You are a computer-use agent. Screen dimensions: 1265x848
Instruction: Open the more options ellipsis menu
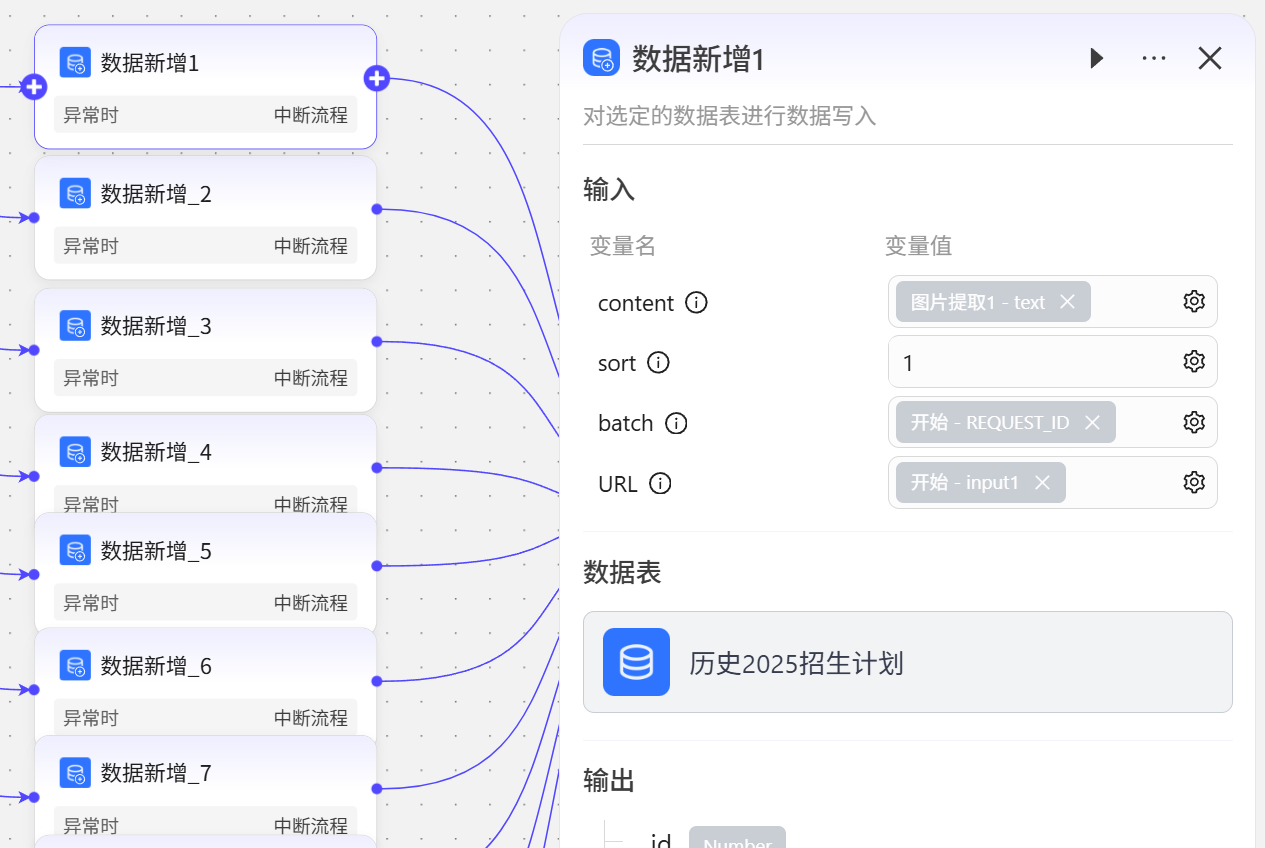[1154, 59]
